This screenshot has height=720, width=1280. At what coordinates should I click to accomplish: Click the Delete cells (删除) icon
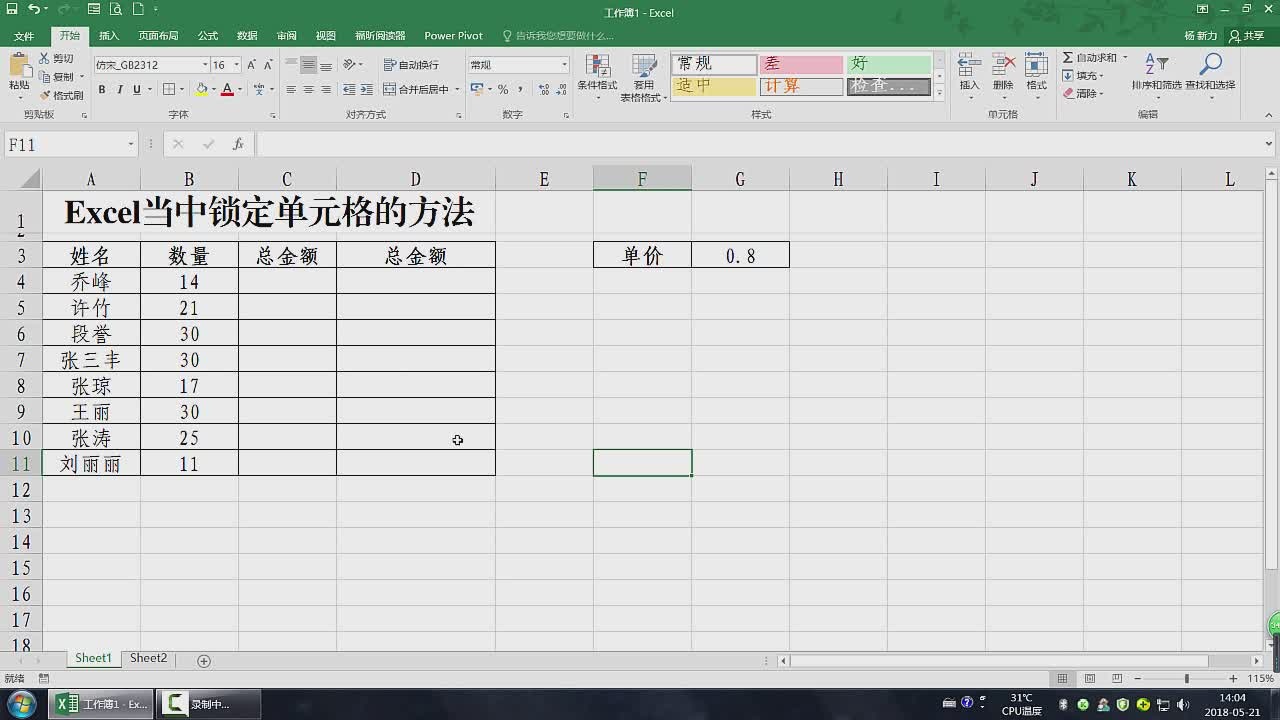click(x=1003, y=65)
